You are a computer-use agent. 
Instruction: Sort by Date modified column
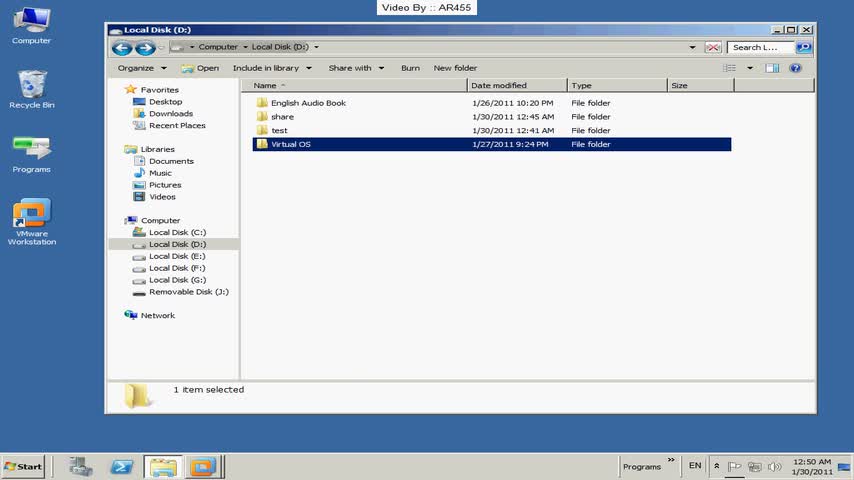coord(517,86)
